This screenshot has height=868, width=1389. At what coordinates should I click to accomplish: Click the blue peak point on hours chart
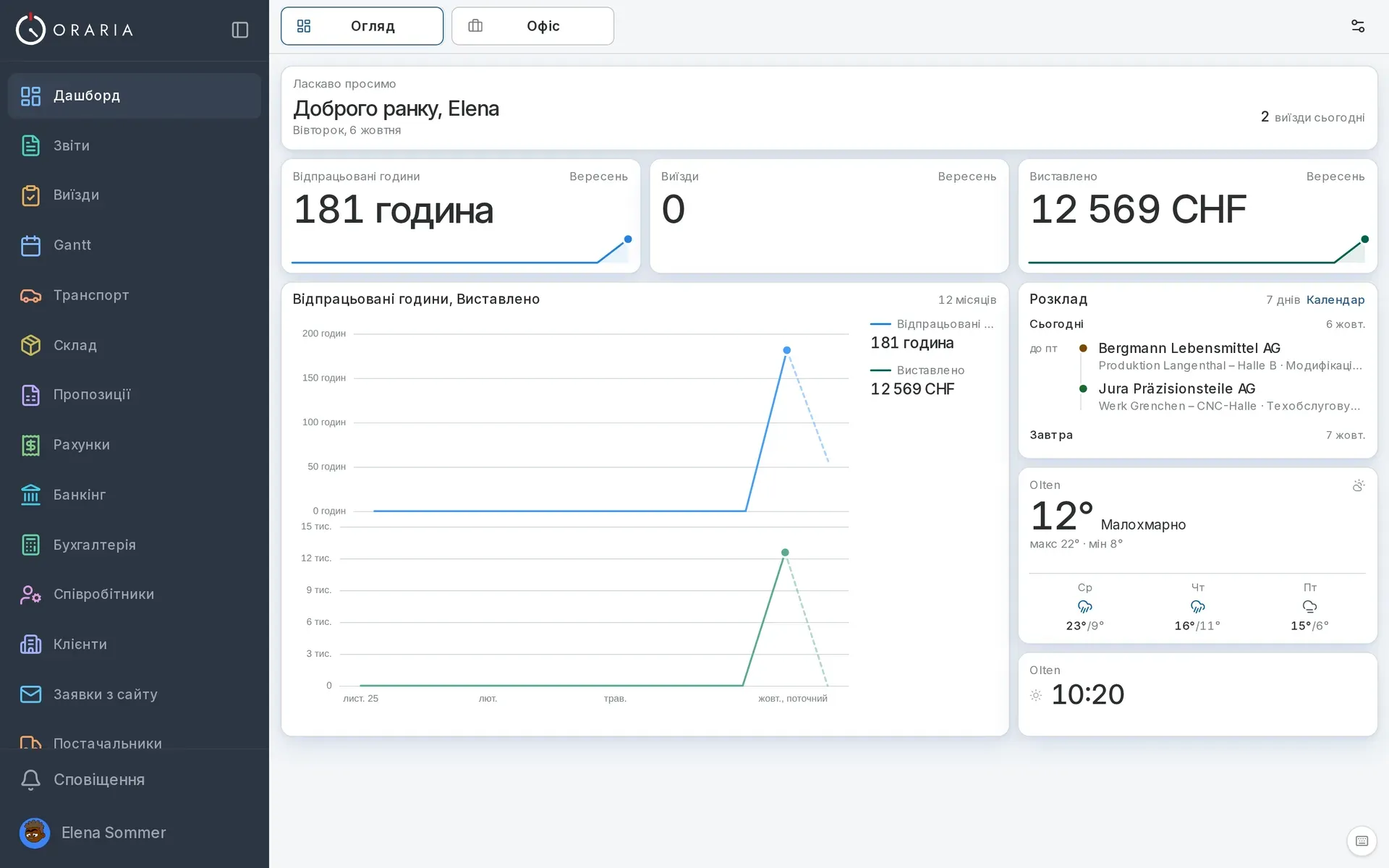pos(786,350)
